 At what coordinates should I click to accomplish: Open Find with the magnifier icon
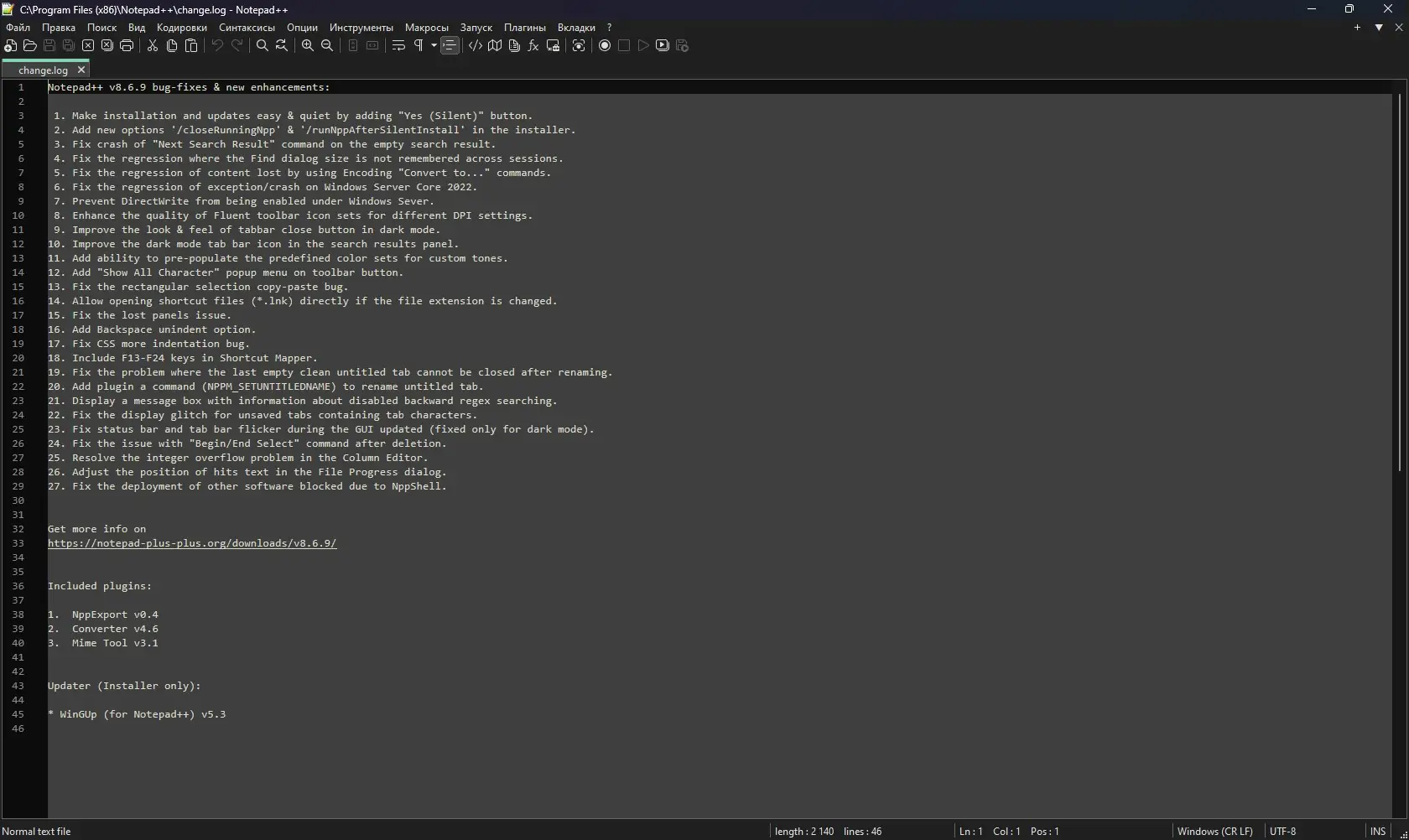tap(263, 46)
